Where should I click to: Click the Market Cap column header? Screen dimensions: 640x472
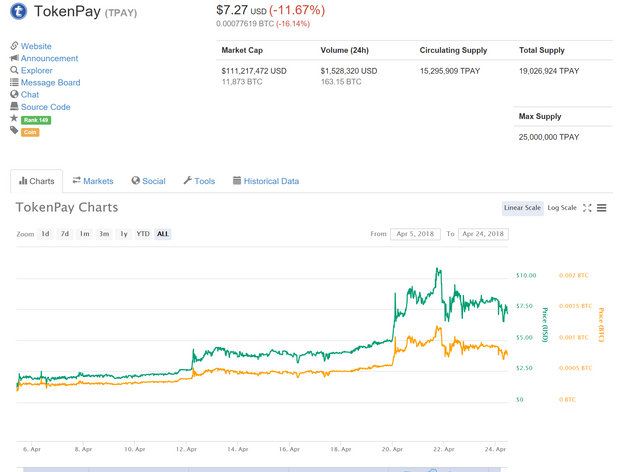[242, 50]
